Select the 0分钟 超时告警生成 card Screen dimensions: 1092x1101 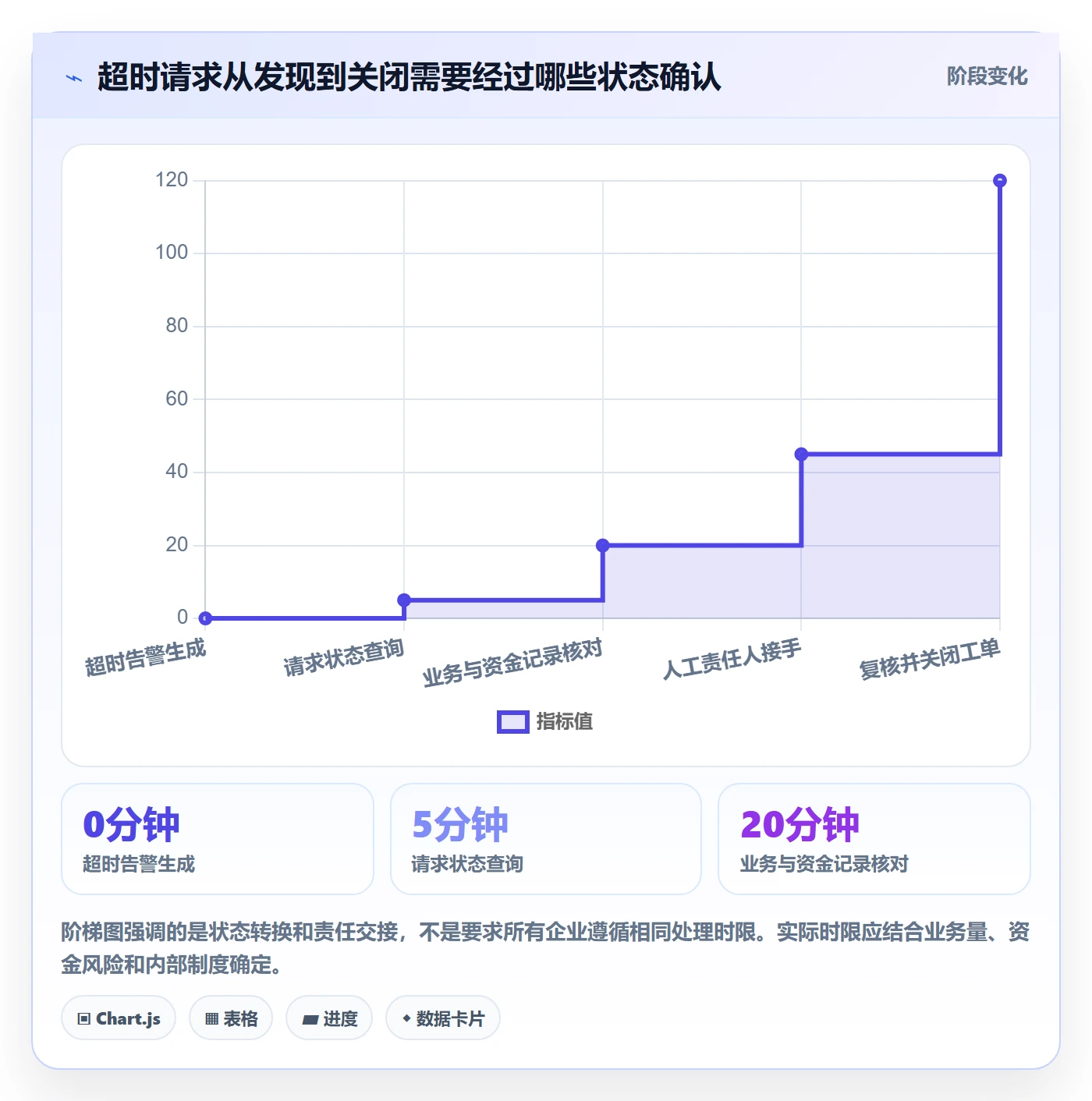(218, 839)
